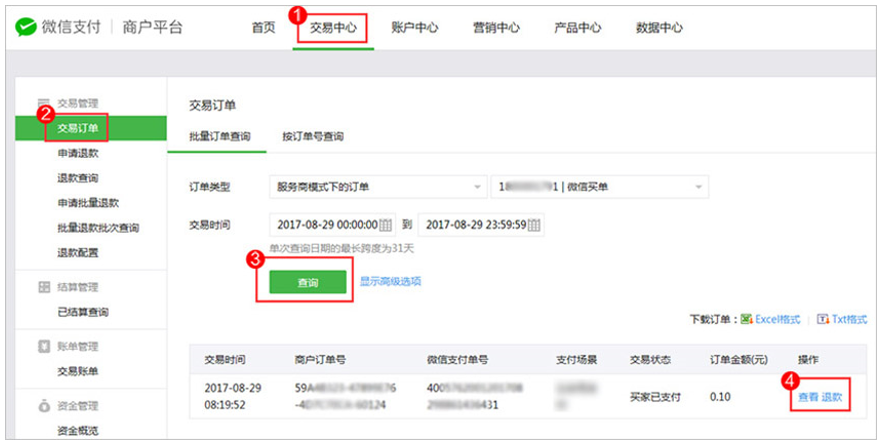Click the 买家已支付 status cell
887x445 pixels.
click(655, 398)
